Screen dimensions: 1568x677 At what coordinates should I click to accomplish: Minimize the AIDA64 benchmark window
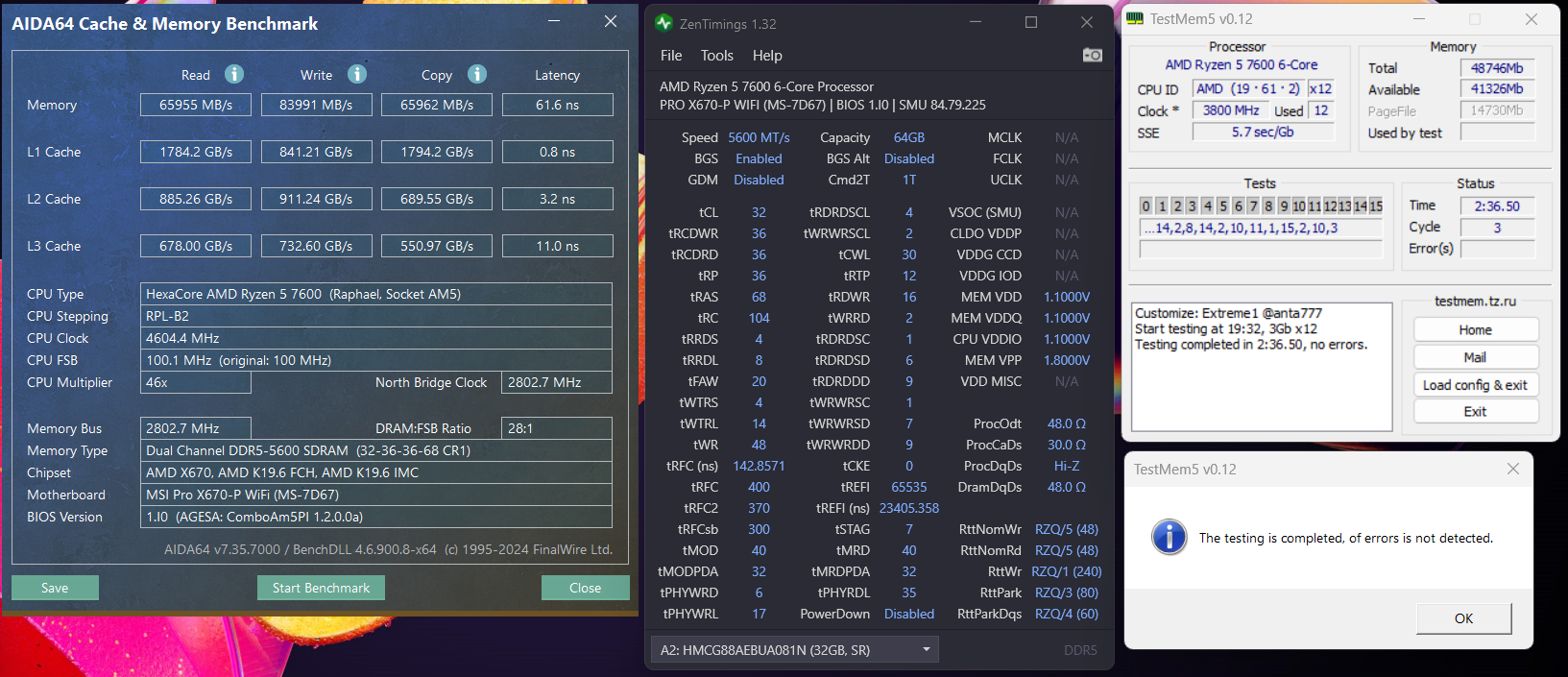(x=554, y=20)
